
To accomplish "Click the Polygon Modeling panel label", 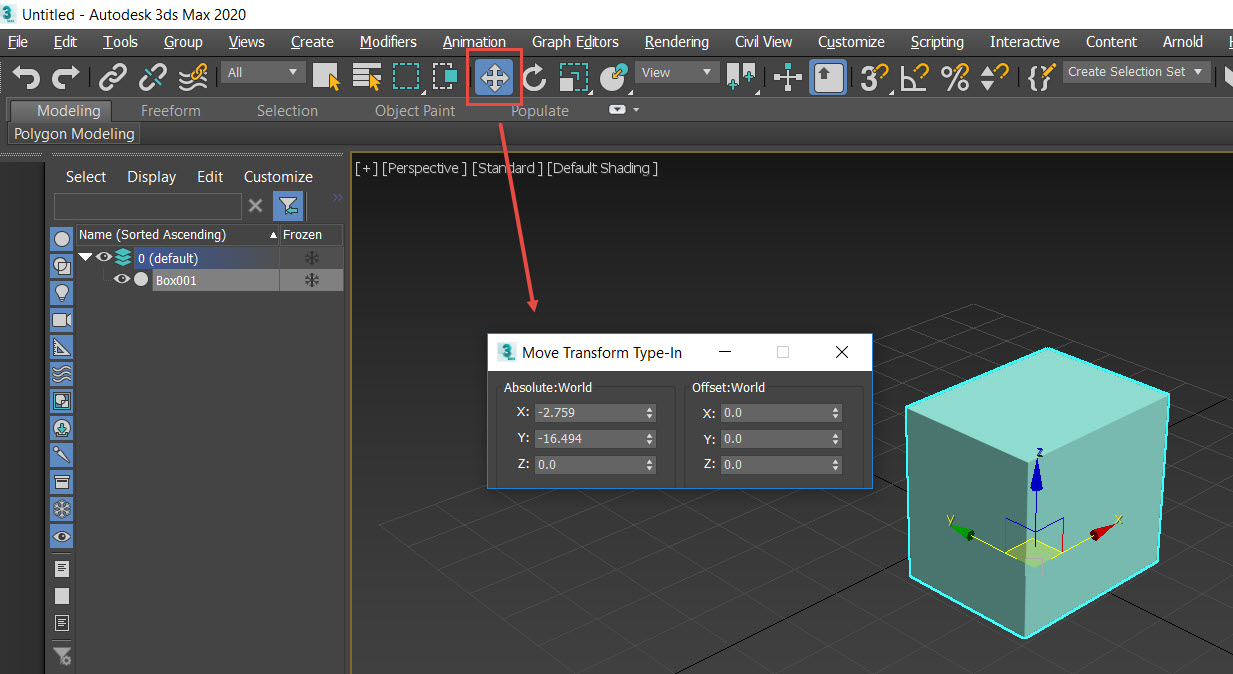I will (x=72, y=133).
